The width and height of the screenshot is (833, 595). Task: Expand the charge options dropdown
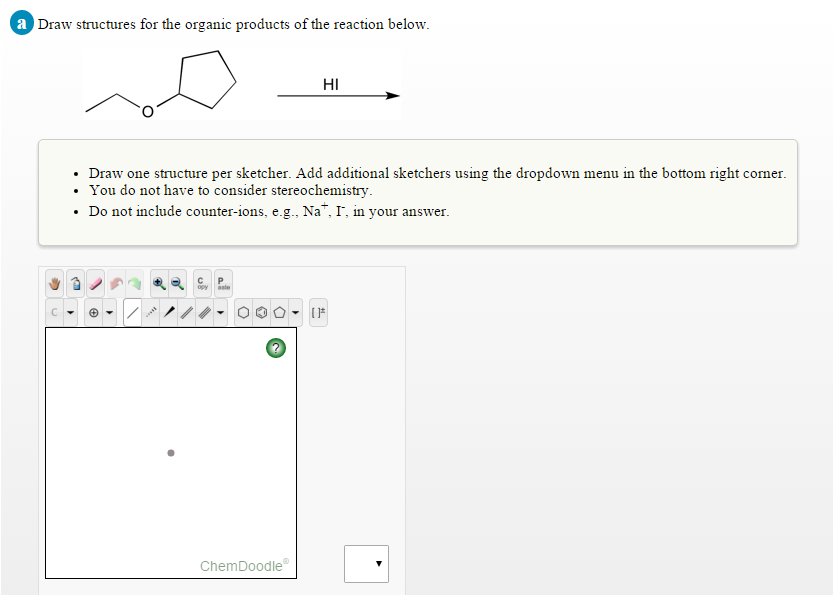[109, 312]
